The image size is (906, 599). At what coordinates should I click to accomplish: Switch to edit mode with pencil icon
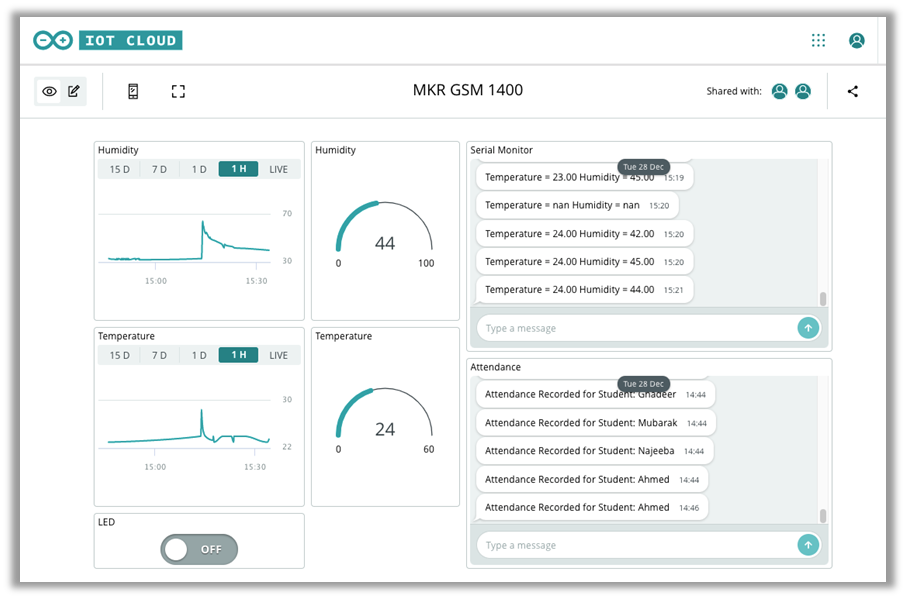pyautogui.click(x=74, y=91)
